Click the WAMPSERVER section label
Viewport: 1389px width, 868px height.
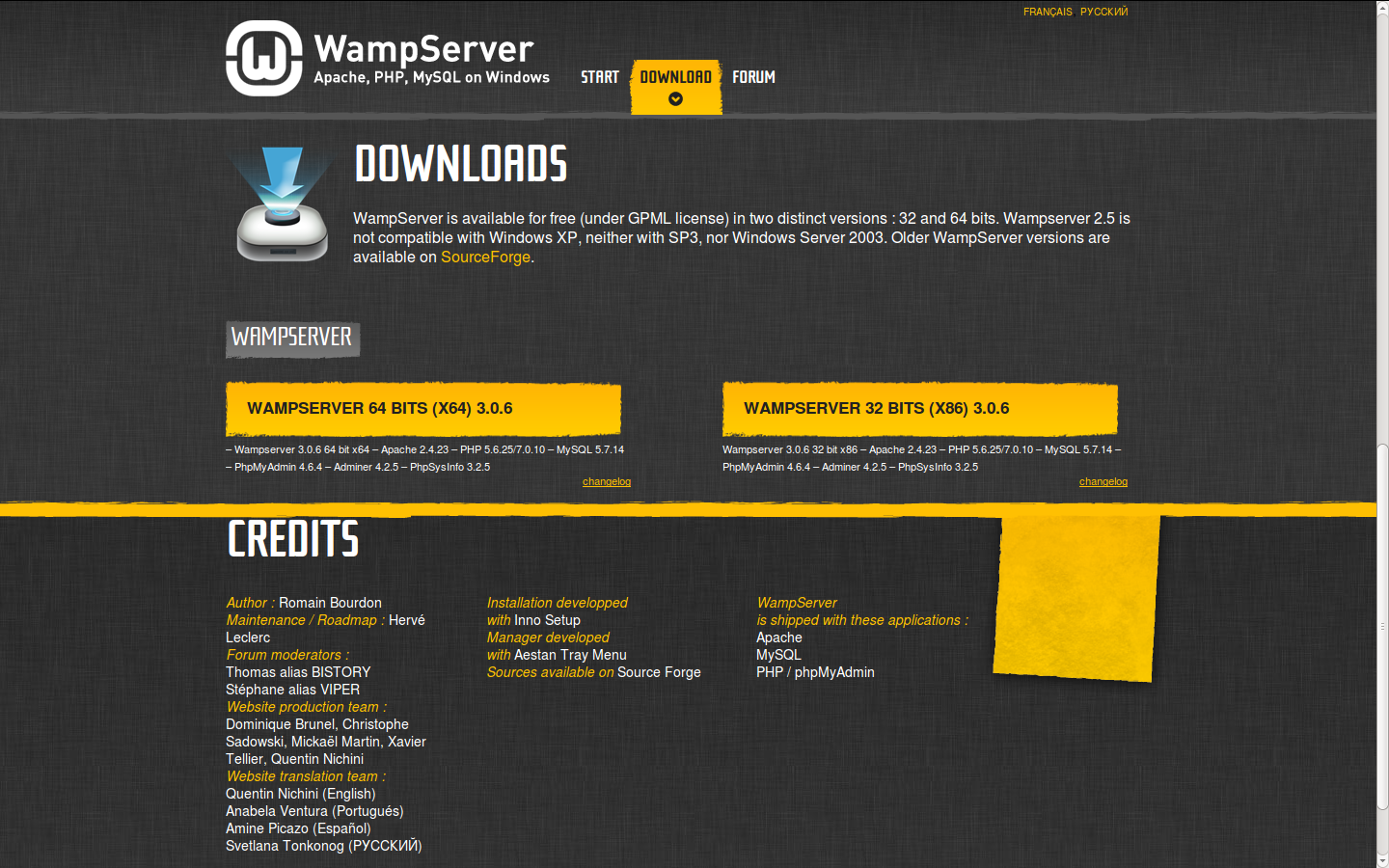pos(292,338)
